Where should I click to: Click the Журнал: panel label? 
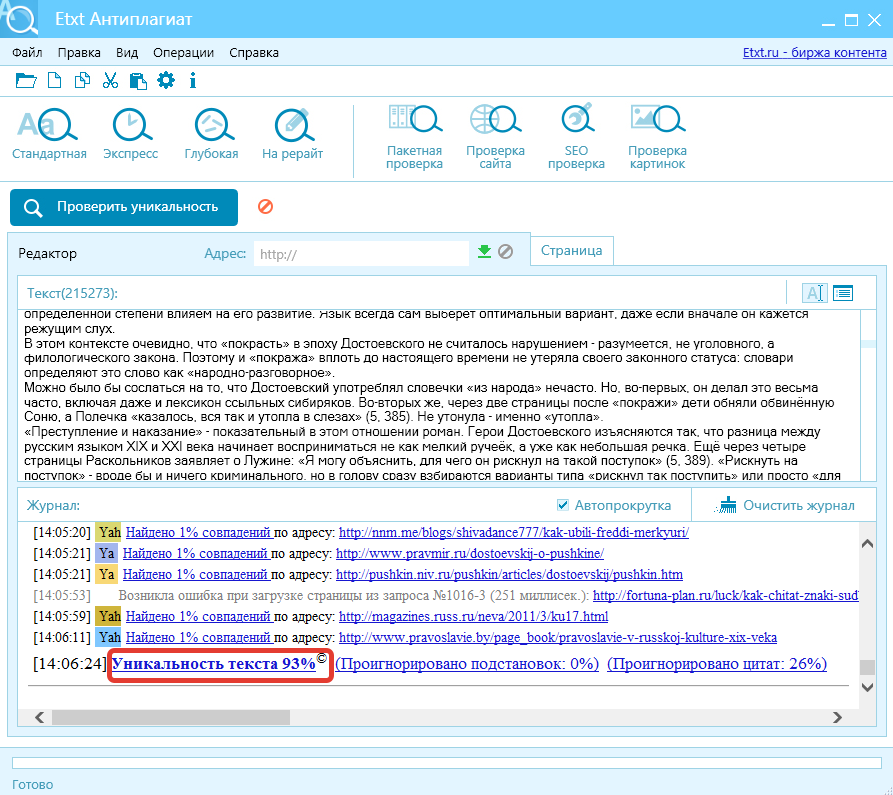click(x=54, y=505)
